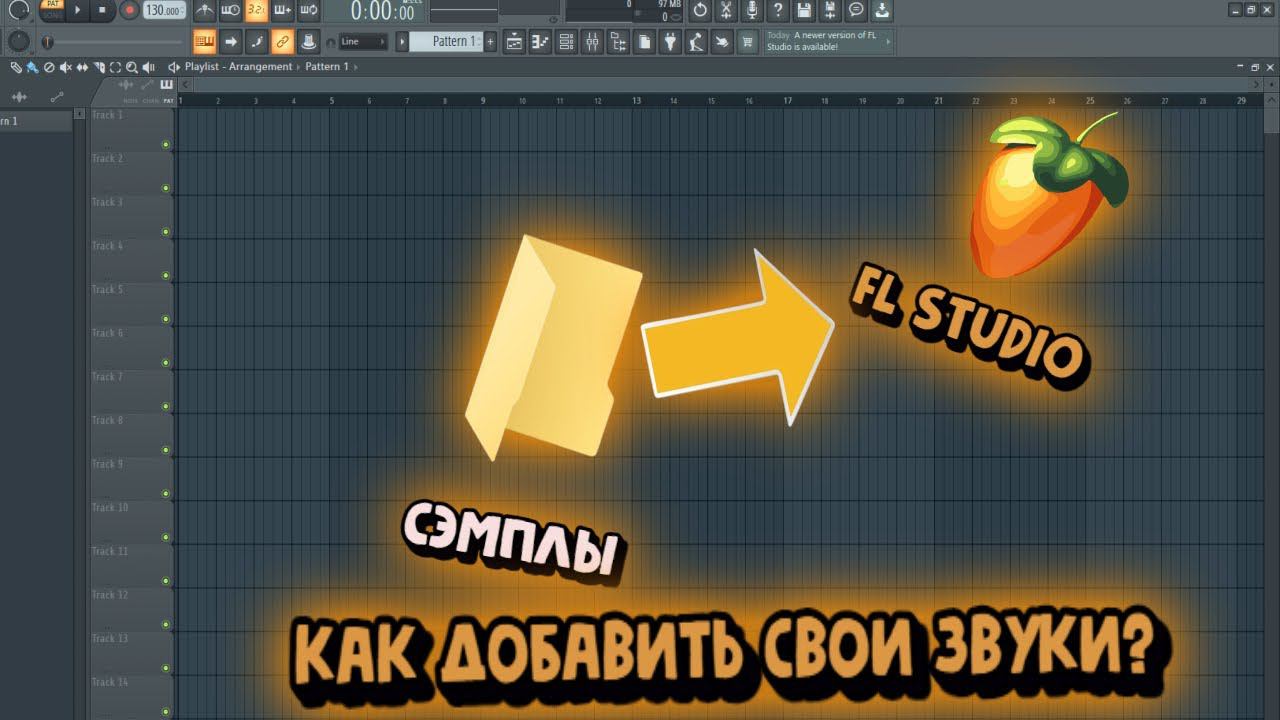1280x720 pixels.
Task: Click the undo history icon
Action: (700, 10)
